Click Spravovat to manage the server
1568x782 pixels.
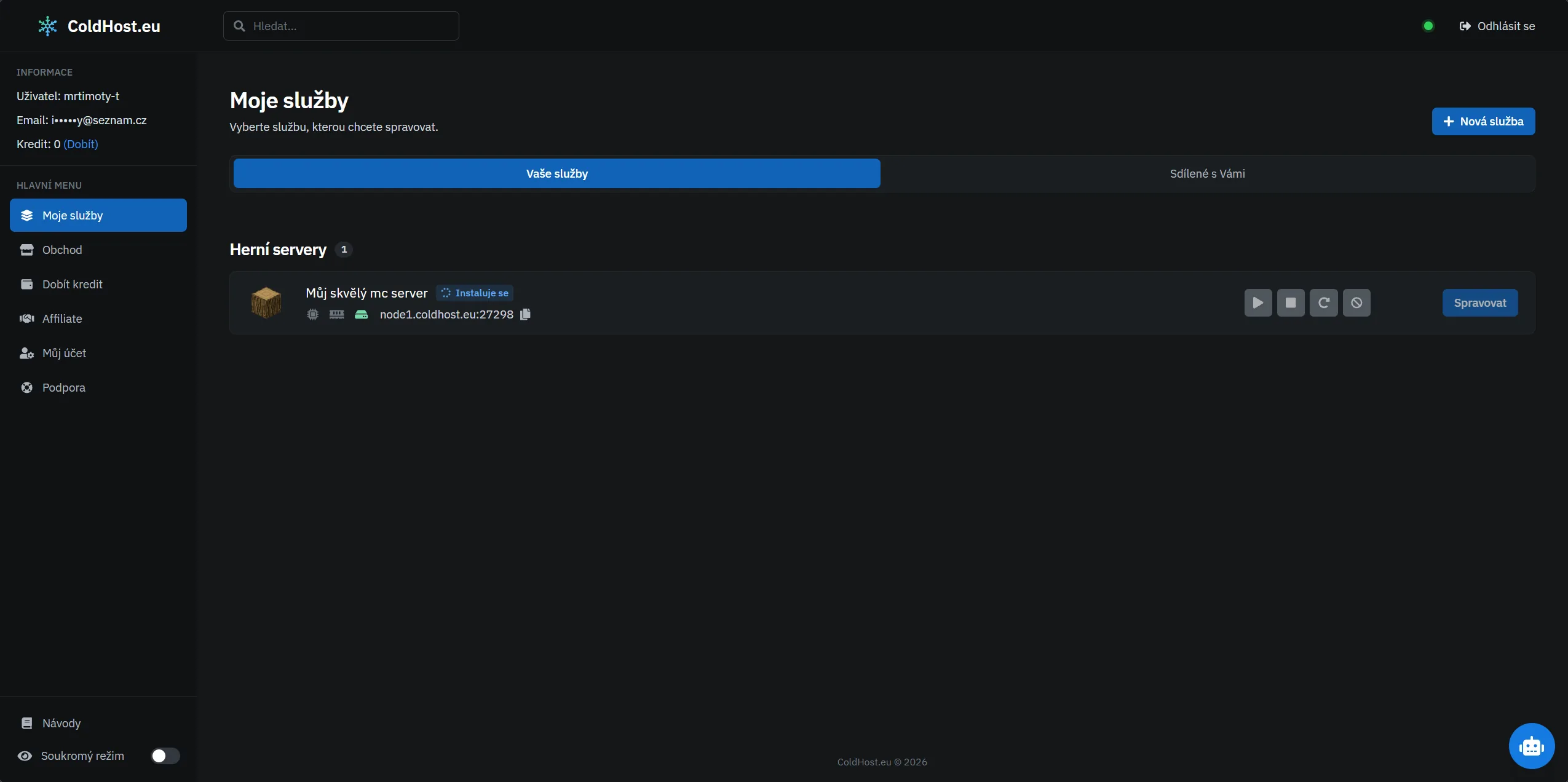[1480, 302]
